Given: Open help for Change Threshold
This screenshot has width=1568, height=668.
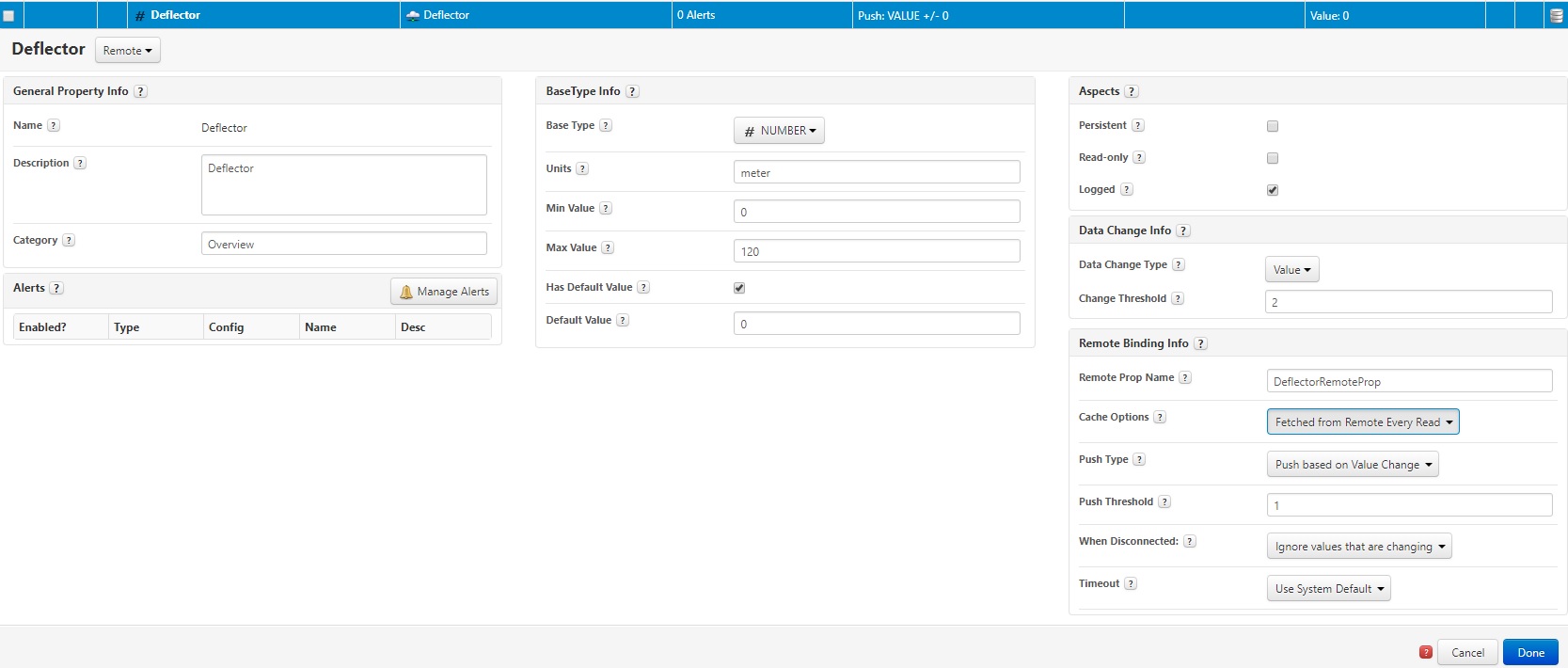Looking at the screenshot, I should tap(1178, 298).
